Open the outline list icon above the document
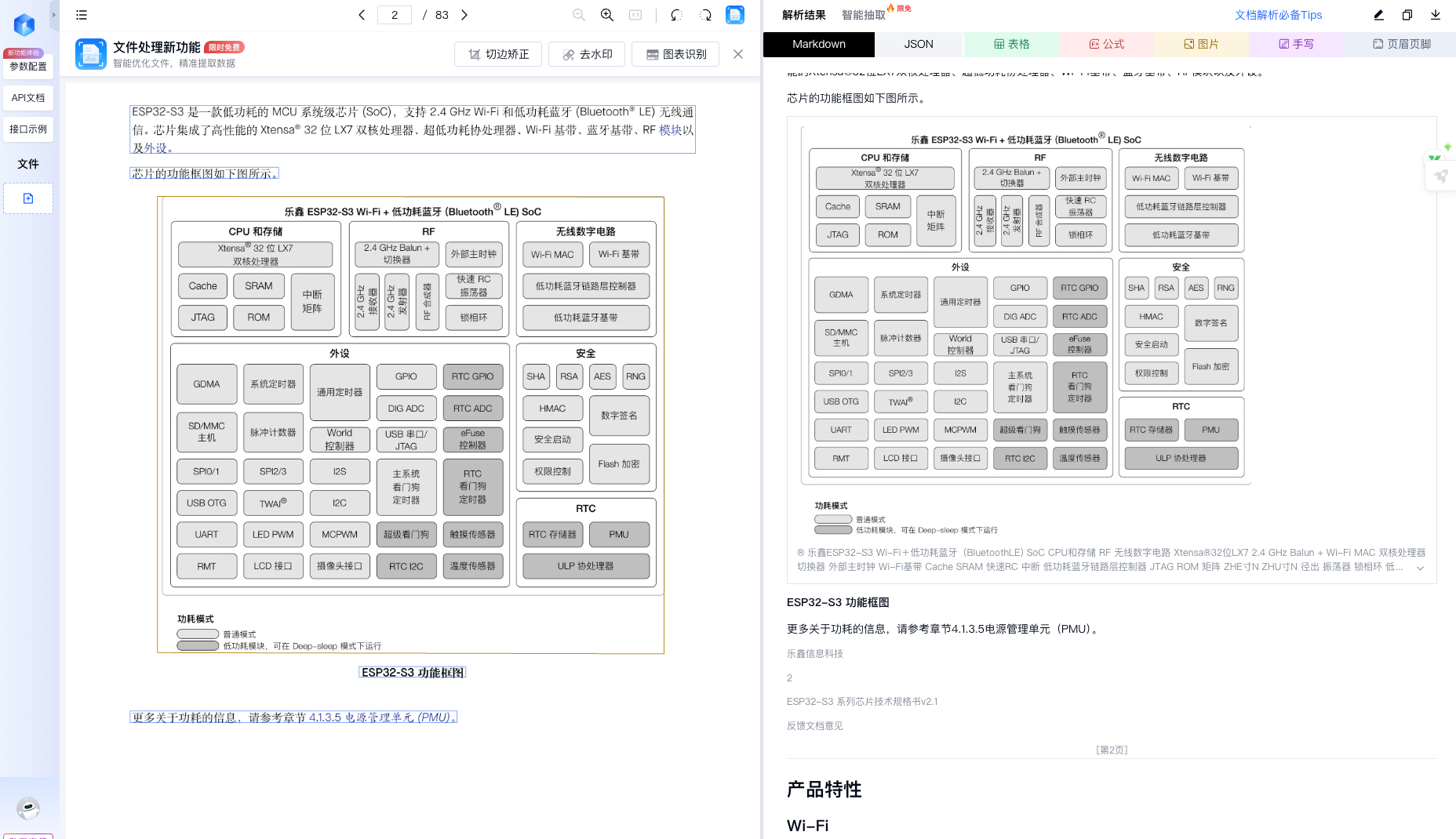Image resolution: width=1456 pixels, height=839 pixels. [x=82, y=15]
